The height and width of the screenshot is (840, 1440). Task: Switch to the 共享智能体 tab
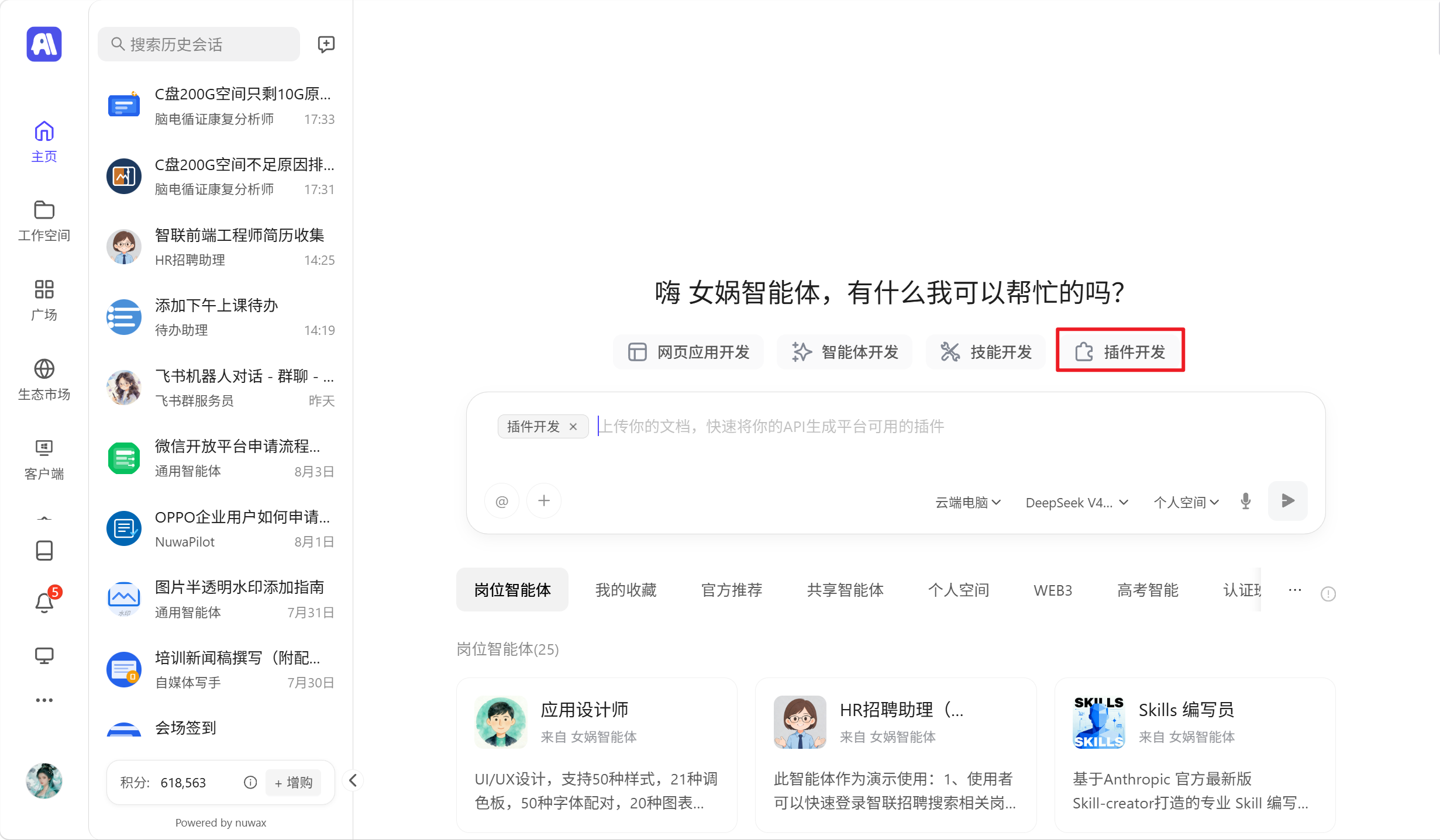click(x=845, y=590)
